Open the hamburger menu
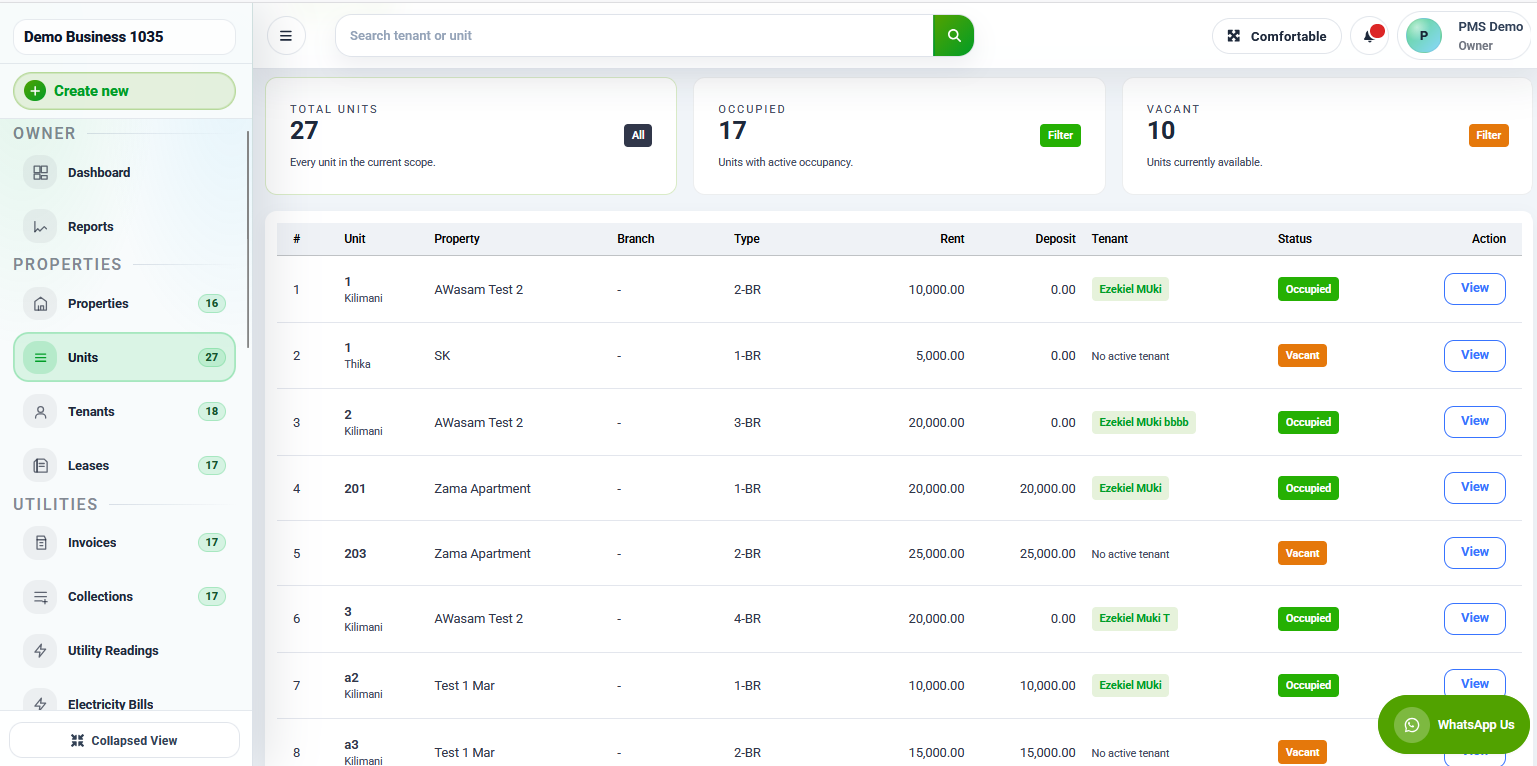The image size is (1537, 766). point(286,35)
